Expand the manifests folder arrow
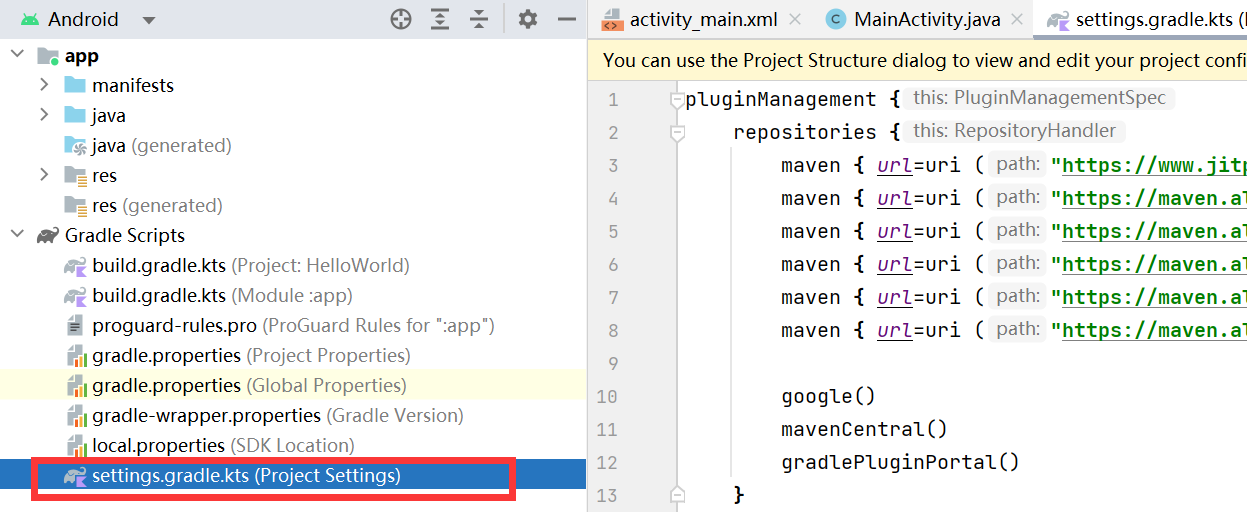This screenshot has width=1247, height=512. [44, 85]
